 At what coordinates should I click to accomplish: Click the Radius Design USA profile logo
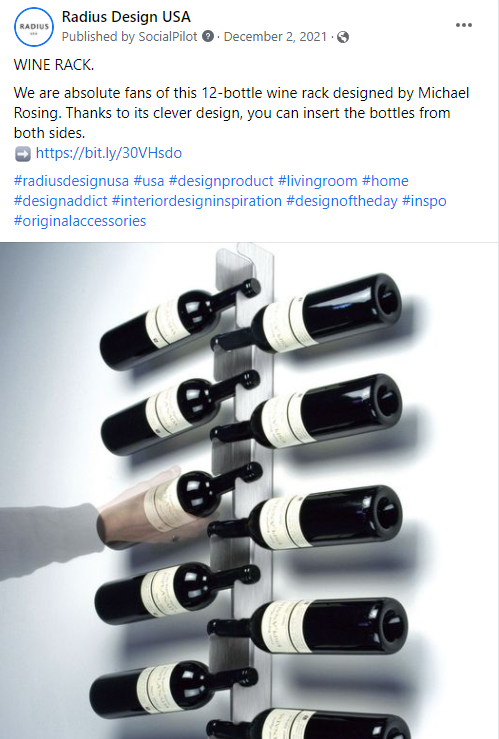(x=34, y=27)
